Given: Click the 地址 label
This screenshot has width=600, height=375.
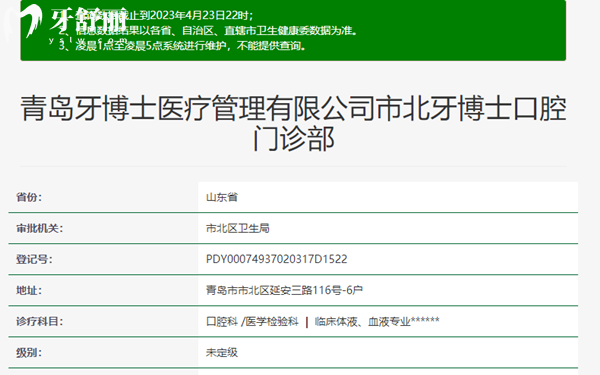Looking at the screenshot, I should point(29,290).
